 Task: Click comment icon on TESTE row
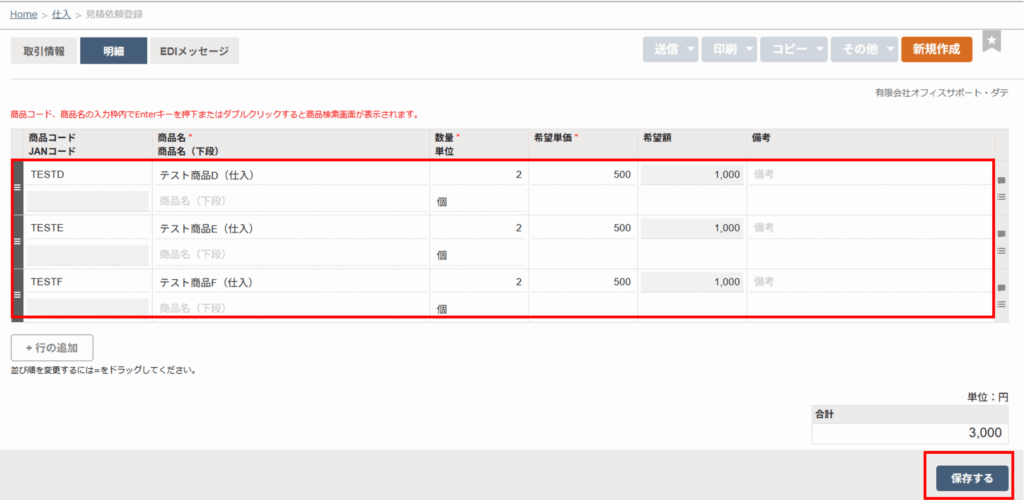[1002, 235]
